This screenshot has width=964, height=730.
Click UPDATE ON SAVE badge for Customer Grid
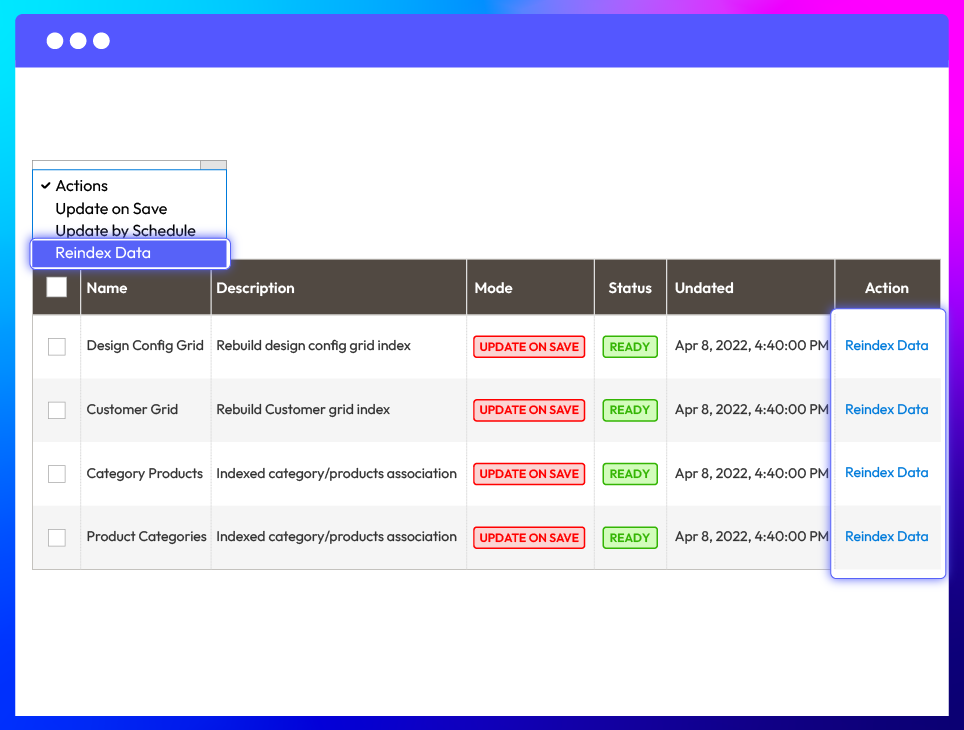pyautogui.click(x=529, y=410)
